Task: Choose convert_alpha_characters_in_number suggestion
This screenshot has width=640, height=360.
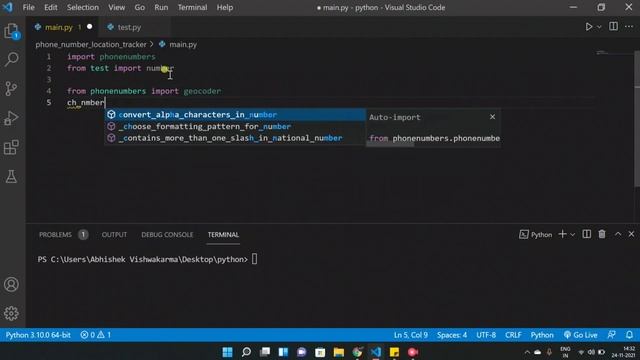Action: pyautogui.click(x=235, y=115)
